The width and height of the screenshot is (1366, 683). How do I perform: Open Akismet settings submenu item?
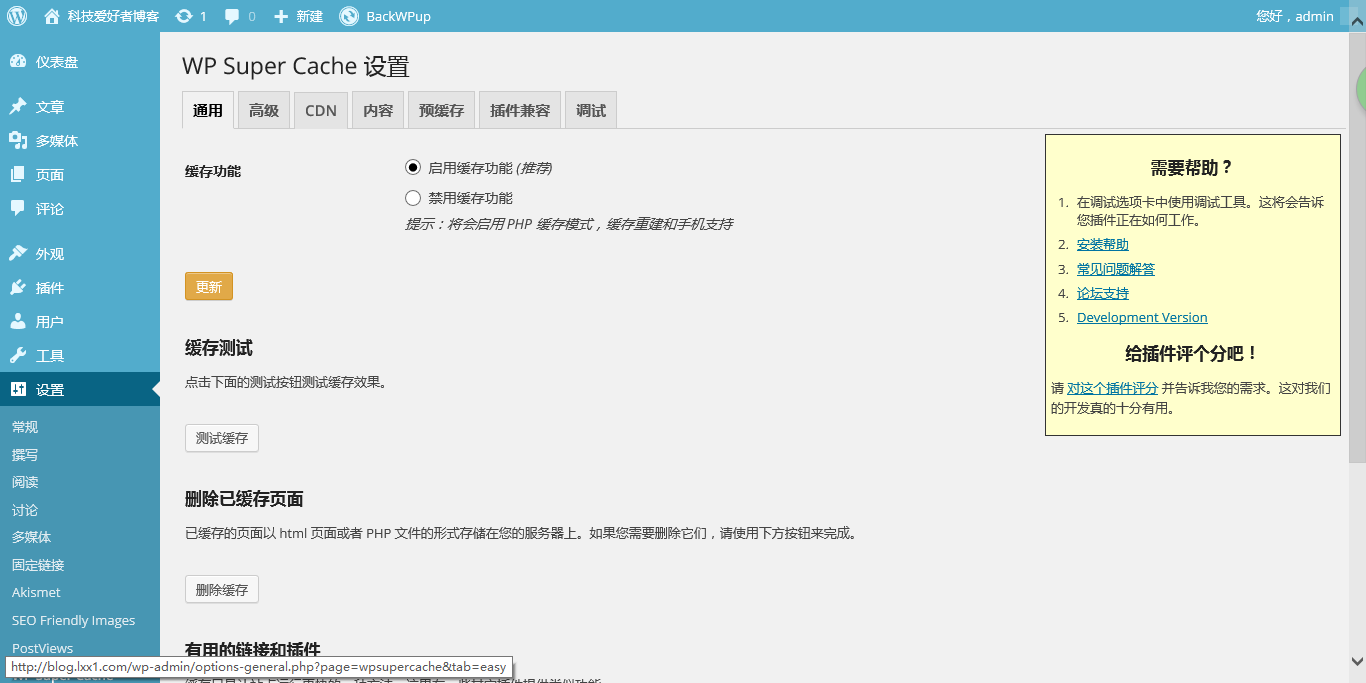36,592
